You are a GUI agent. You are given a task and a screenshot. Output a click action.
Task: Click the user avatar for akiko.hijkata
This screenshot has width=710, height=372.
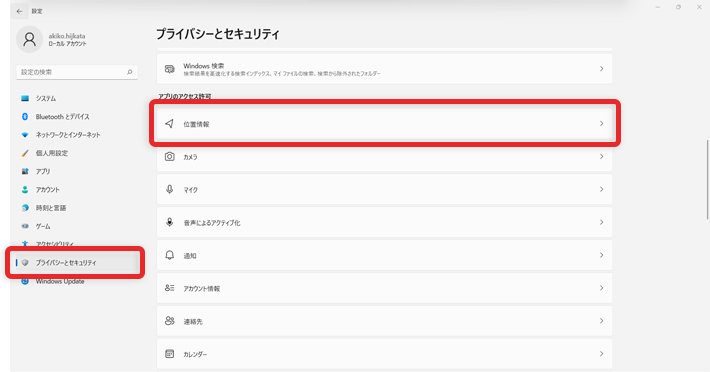[x=29, y=39]
